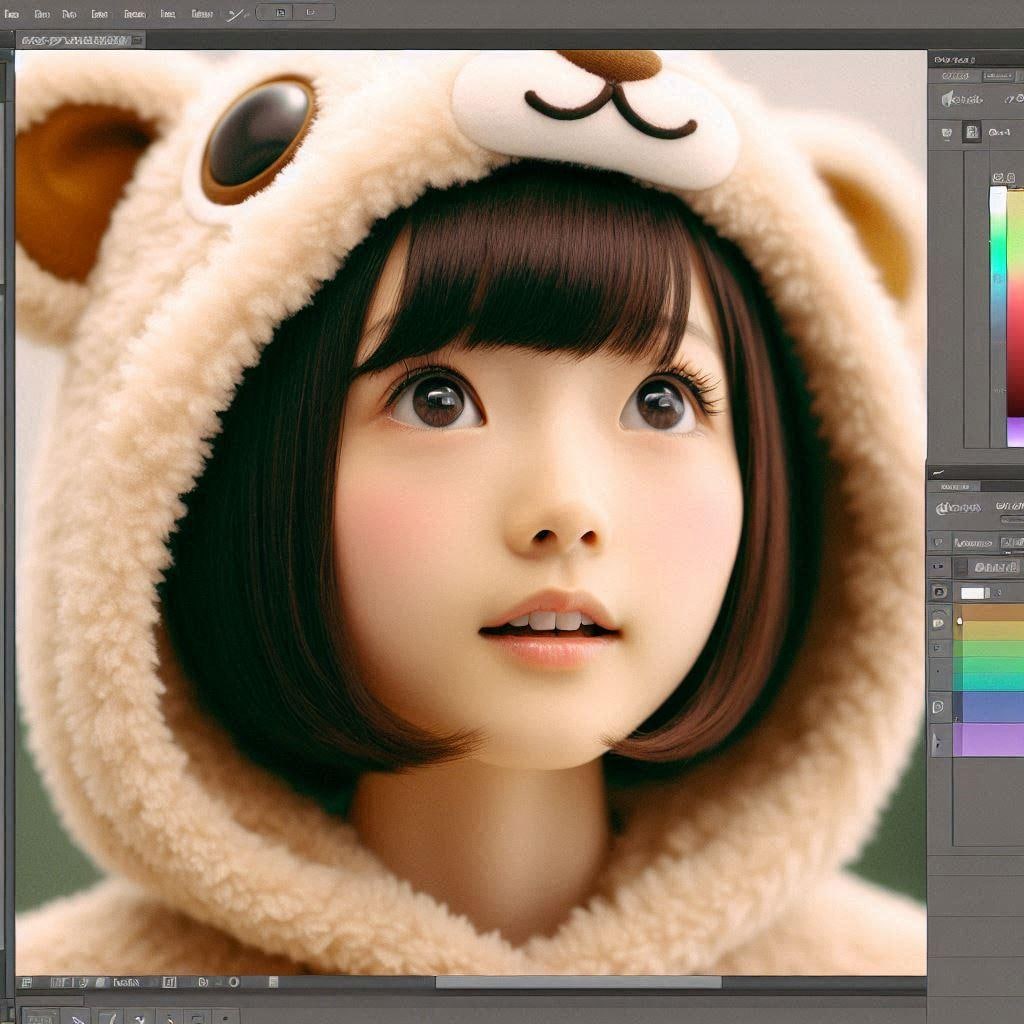This screenshot has height=1024, width=1024.
Task: Click the camera-like icon left of the white thumbnail
Action: 940,592
